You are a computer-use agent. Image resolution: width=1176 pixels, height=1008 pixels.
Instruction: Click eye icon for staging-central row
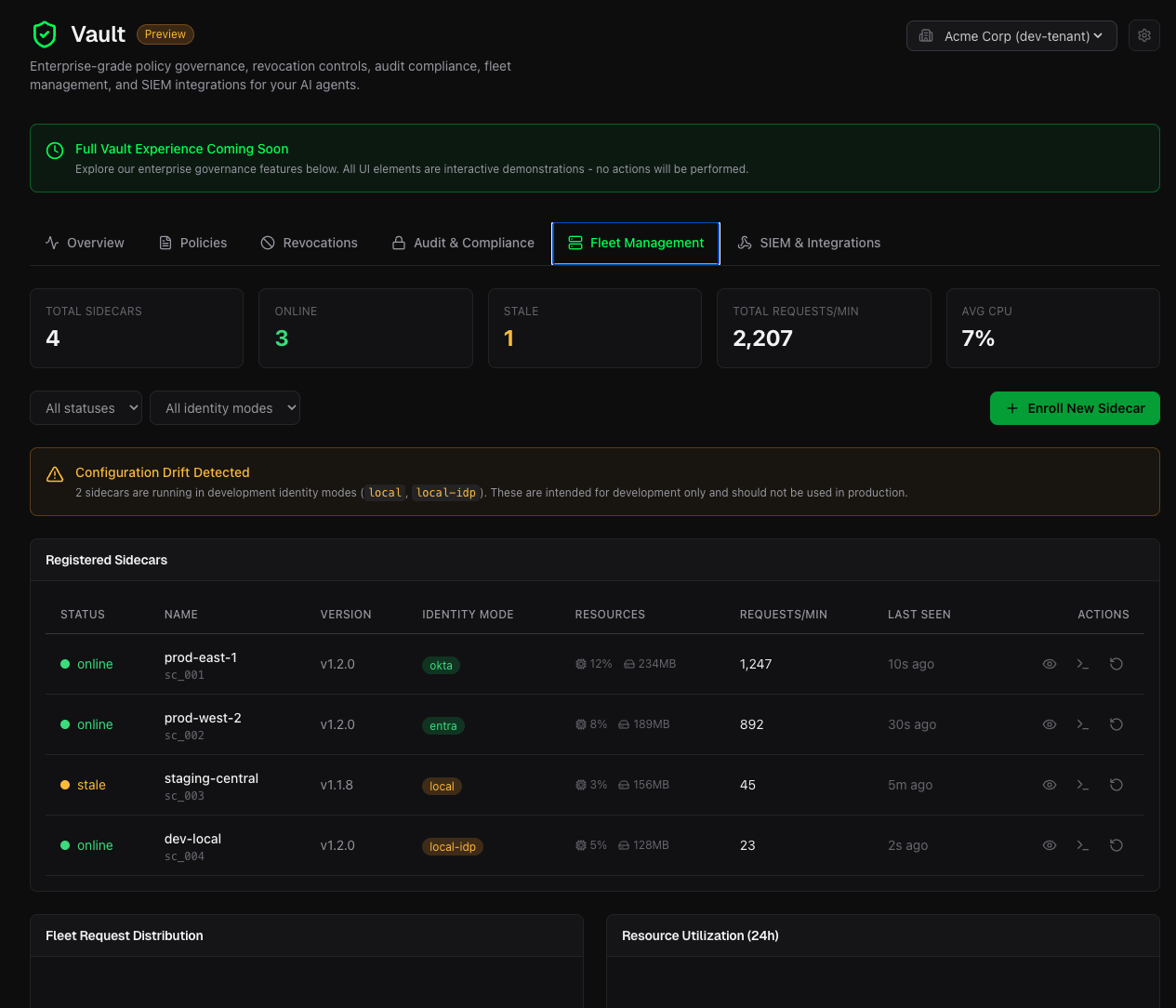pyautogui.click(x=1049, y=785)
